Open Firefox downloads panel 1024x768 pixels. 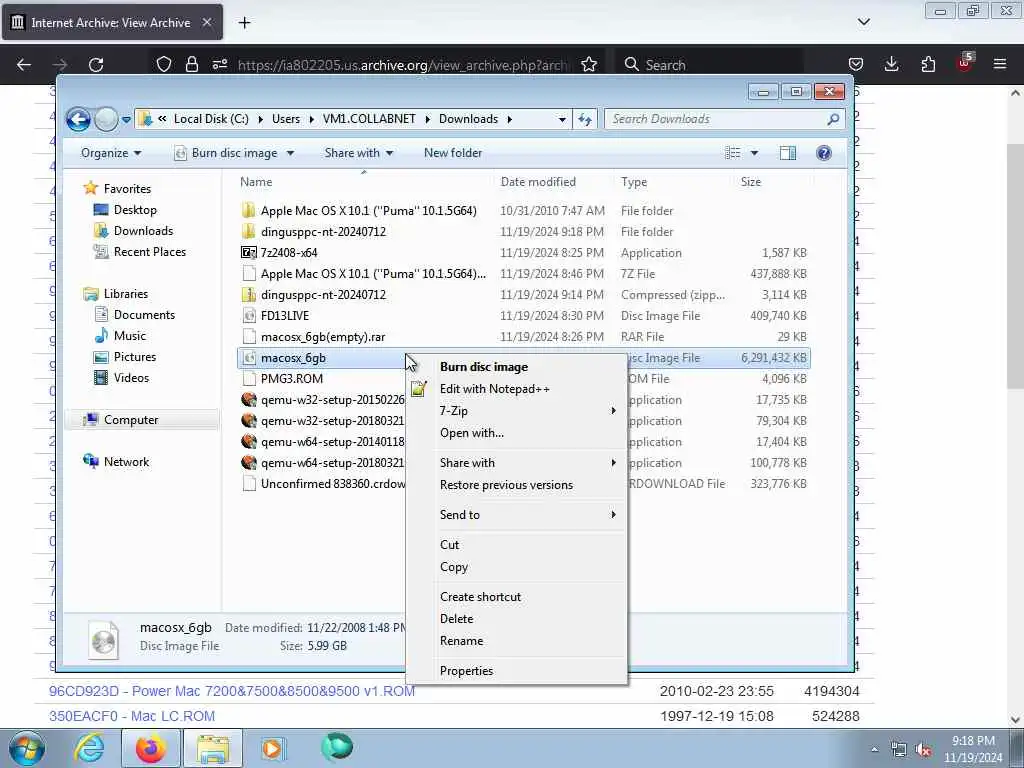coord(891,64)
